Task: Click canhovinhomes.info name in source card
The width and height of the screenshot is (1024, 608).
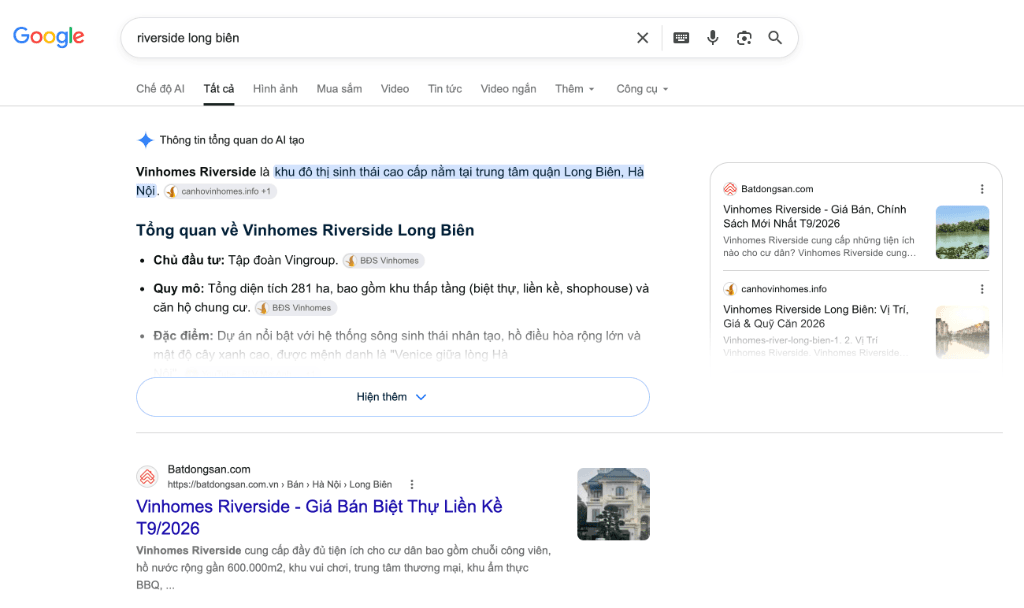Action: pyautogui.click(x=784, y=289)
